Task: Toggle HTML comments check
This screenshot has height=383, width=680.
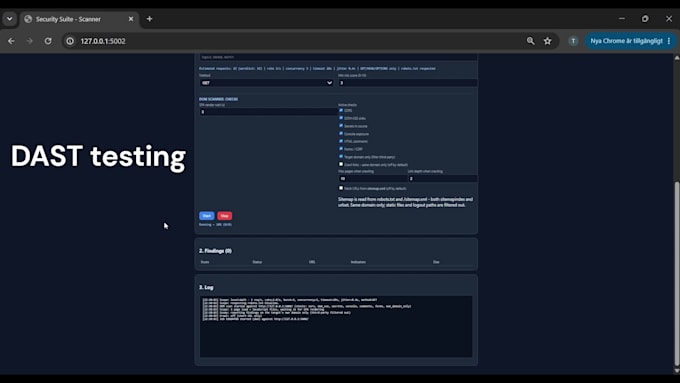Action: click(341, 141)
